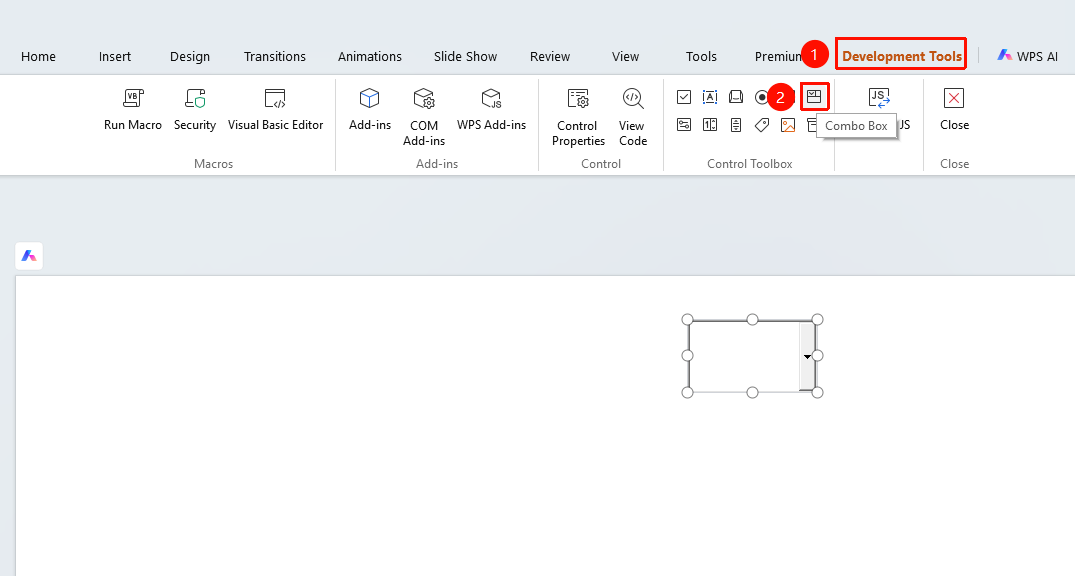This screenshot has width=1075, height=576.
Task: Select the Scroll Bar control icon
Action: pos(736,125)
